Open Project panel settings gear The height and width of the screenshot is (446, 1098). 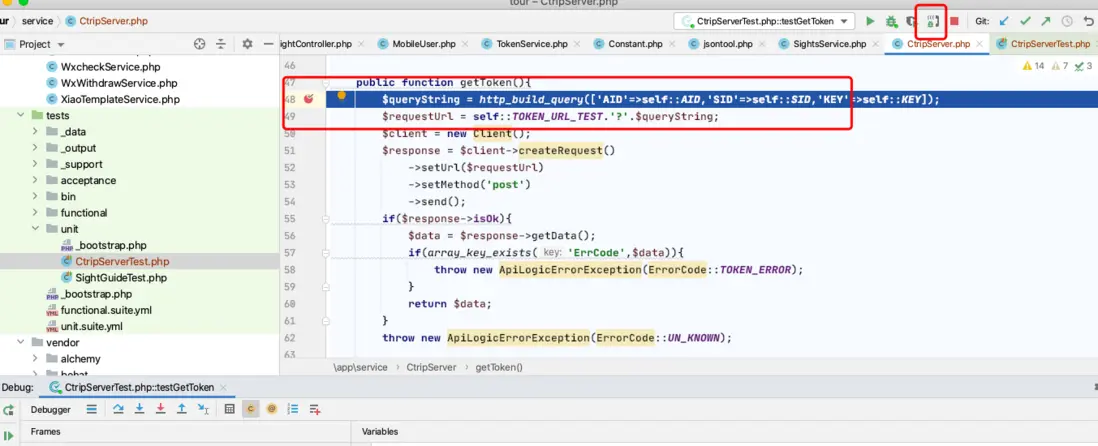coord(246,44)
